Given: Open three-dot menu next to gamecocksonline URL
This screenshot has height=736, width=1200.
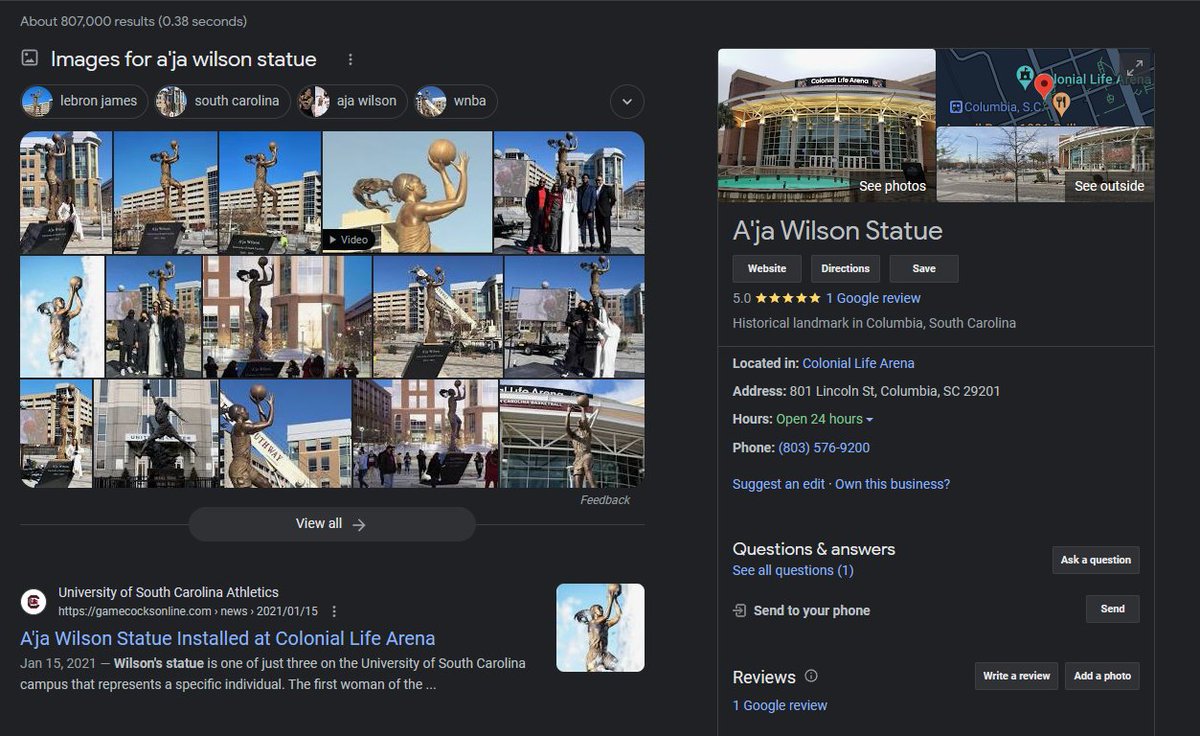Looking at the screenshot, I should click(334, 611).
